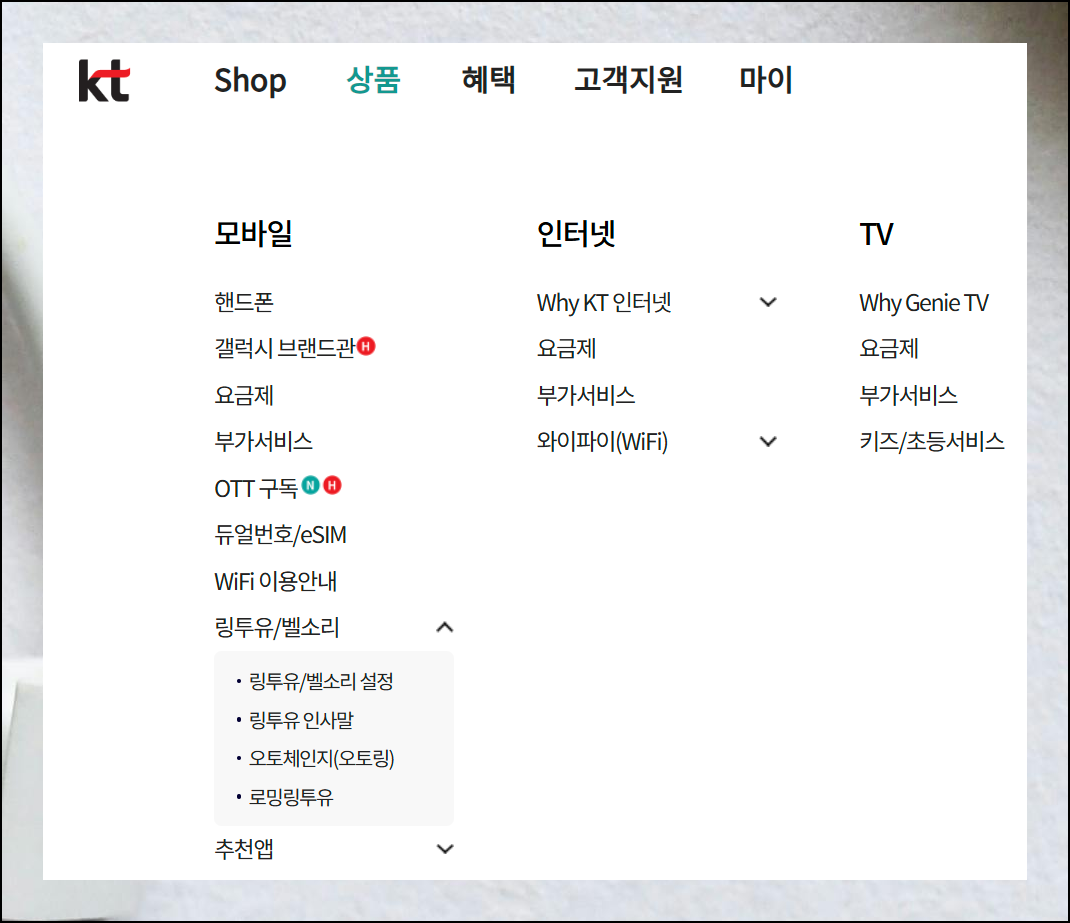The height and width of the screenshot is (923, 1070).
Task: Click the green N badge beside OTT 구독
Action: click(310, 485)
